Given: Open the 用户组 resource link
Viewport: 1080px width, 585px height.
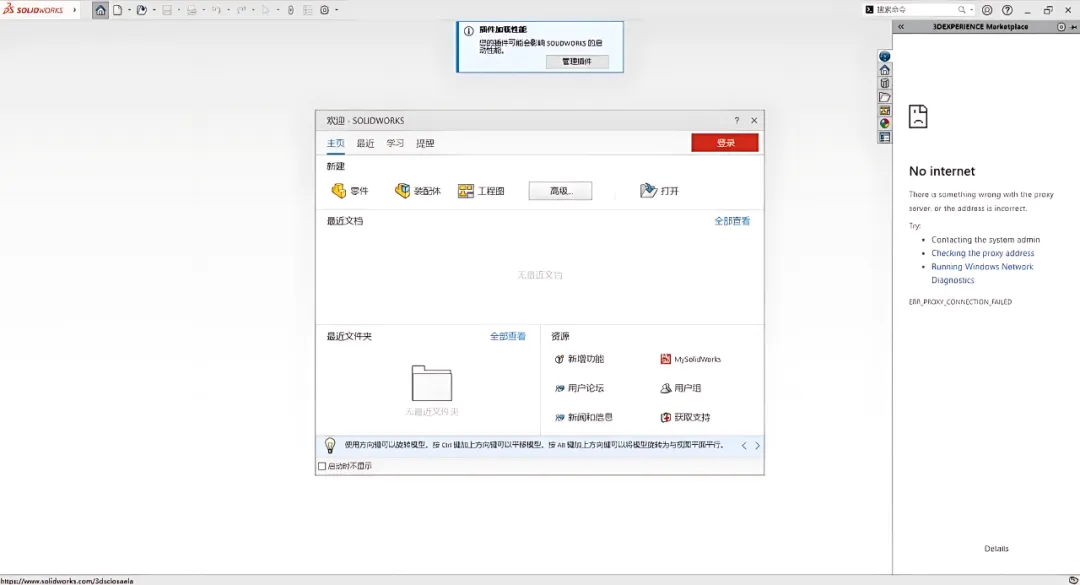Looking at the screenshot, I should pyautogui.click(x=681, y=388).
